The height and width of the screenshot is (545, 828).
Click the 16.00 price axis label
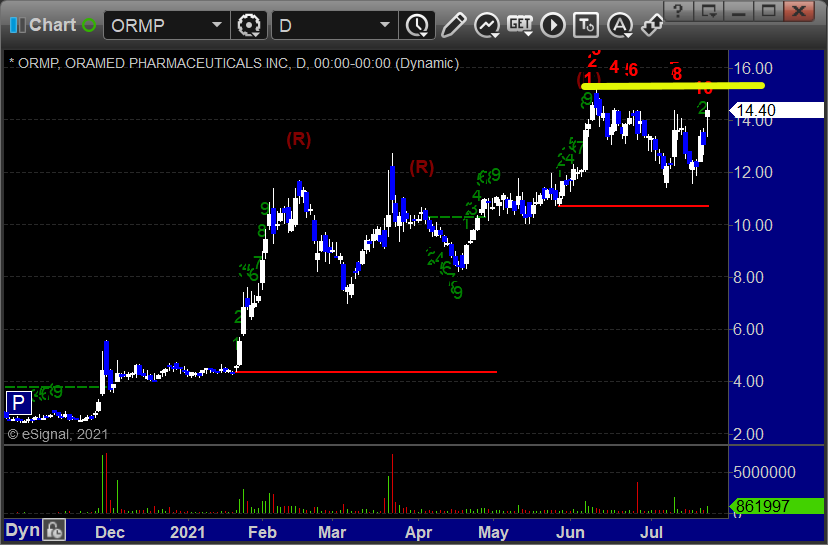click(x=752, y=68)
